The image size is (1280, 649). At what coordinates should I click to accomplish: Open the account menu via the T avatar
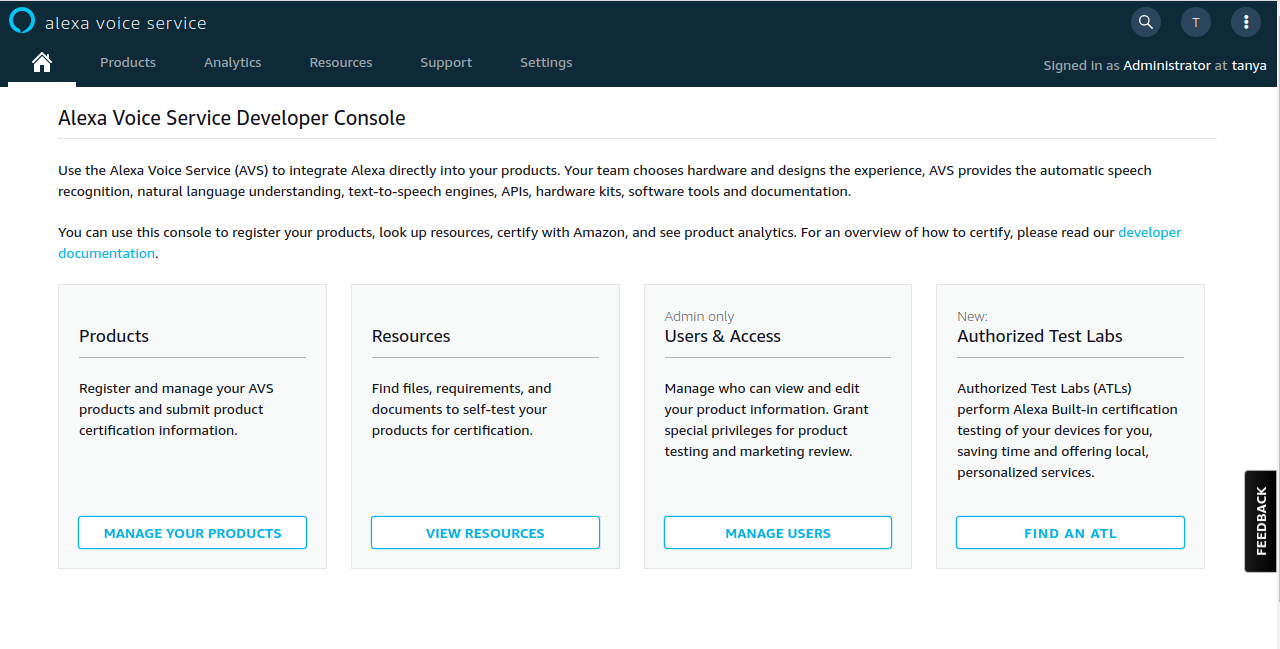click(x=1195, y=21)
